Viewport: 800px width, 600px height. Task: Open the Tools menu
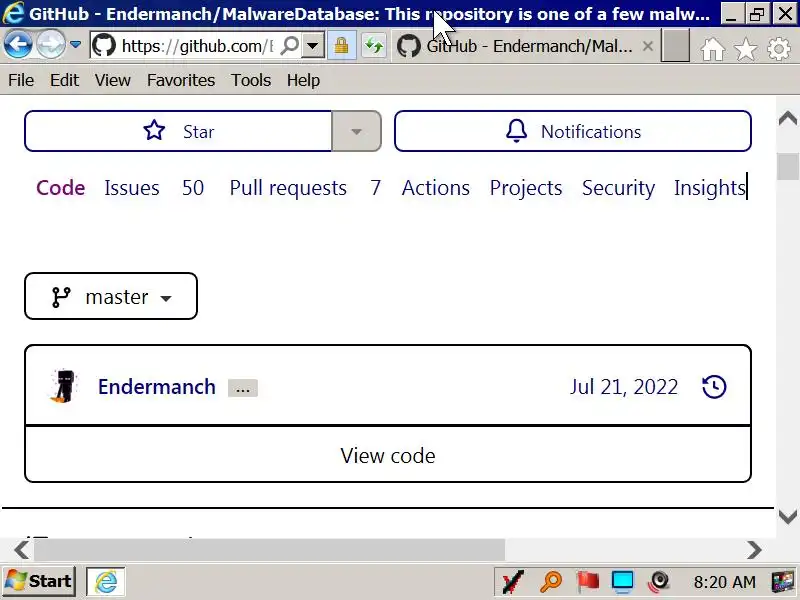pos(251,80)
